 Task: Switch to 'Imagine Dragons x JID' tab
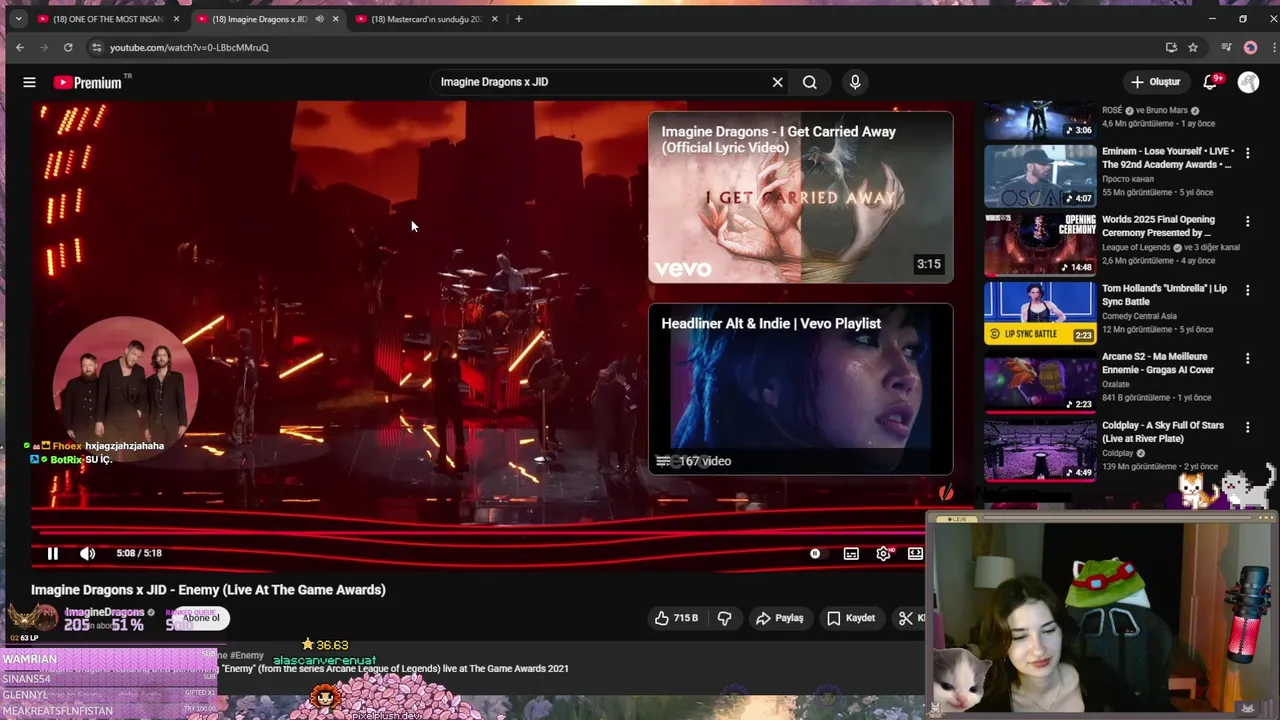tap(258, 19)
